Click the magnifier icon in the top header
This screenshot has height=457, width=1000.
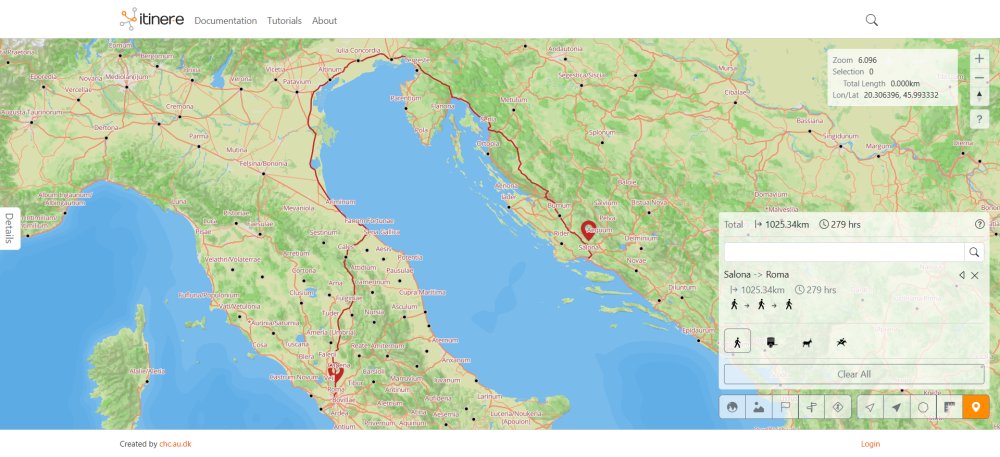(872, 20)
